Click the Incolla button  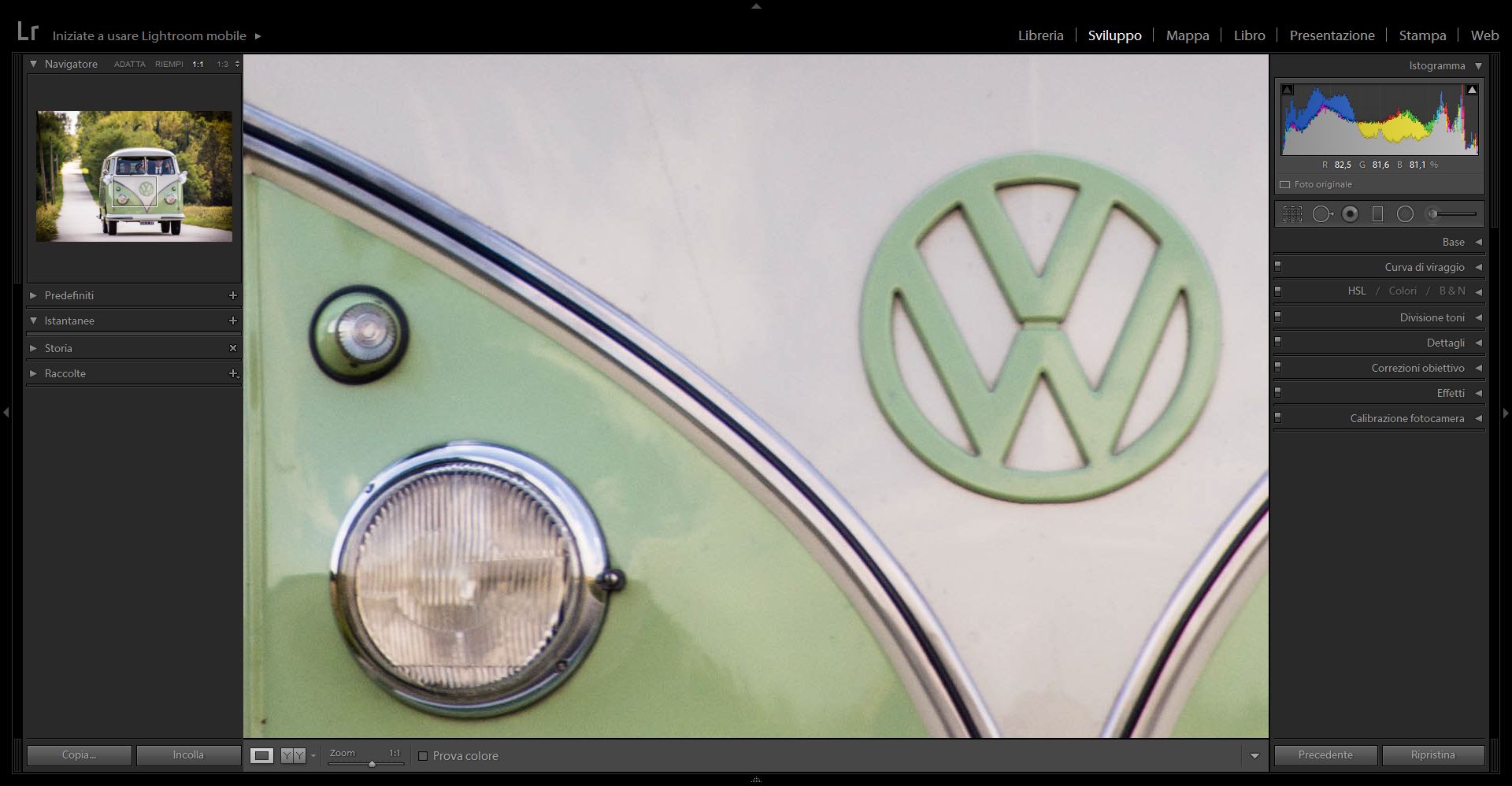tap(188, 755)
